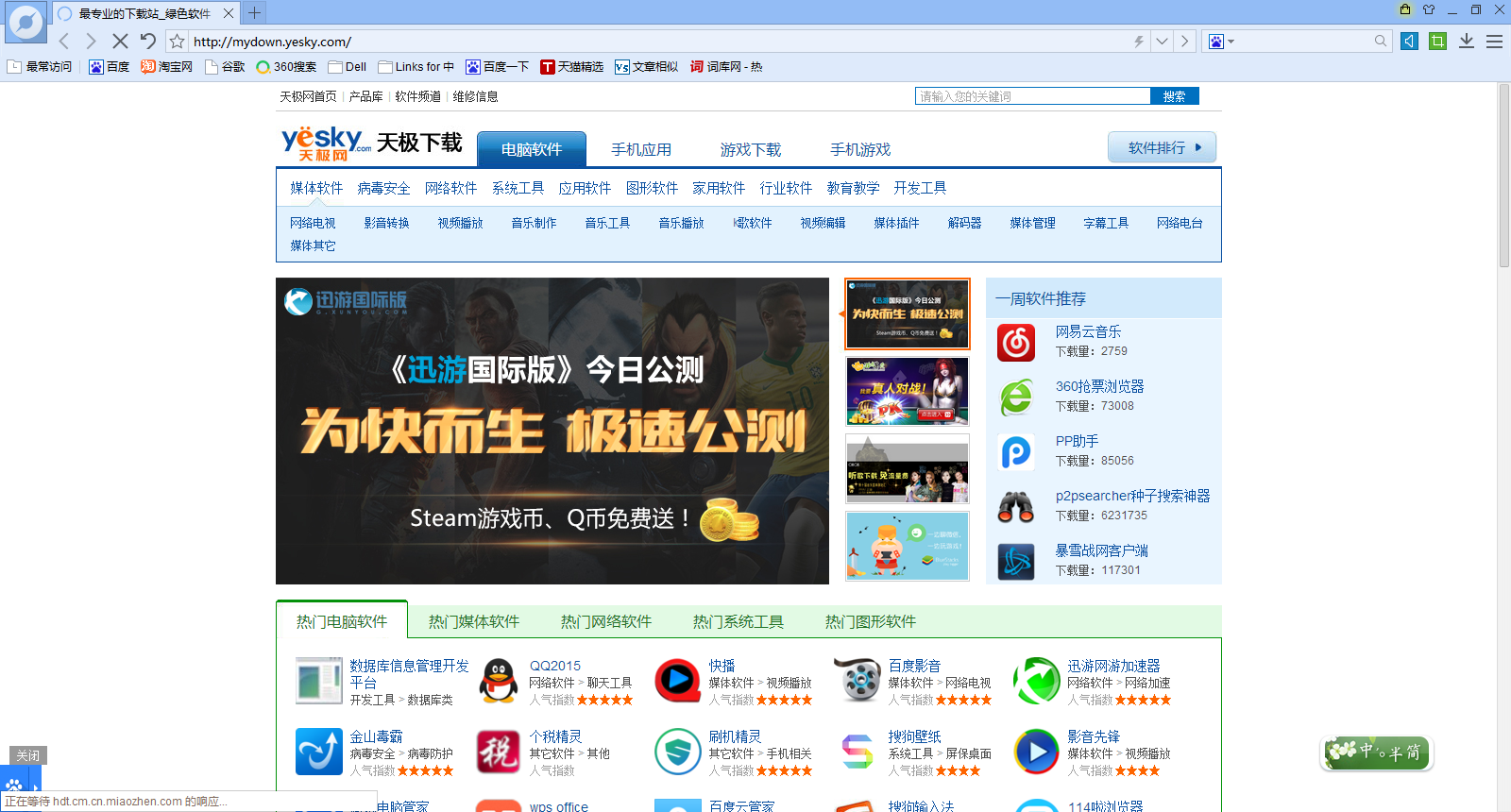Click yesky 天极网 logo
Image resolution: width=1511 pixels, height=812 pixels.
(326, 144)
